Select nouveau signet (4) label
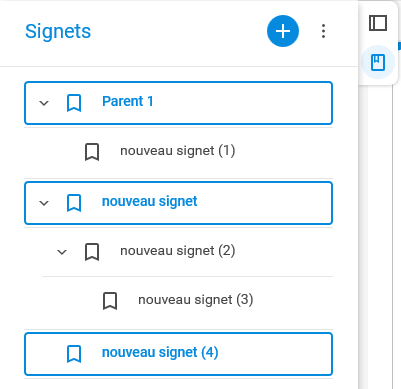The image size is (401, 389). [160, 352]
